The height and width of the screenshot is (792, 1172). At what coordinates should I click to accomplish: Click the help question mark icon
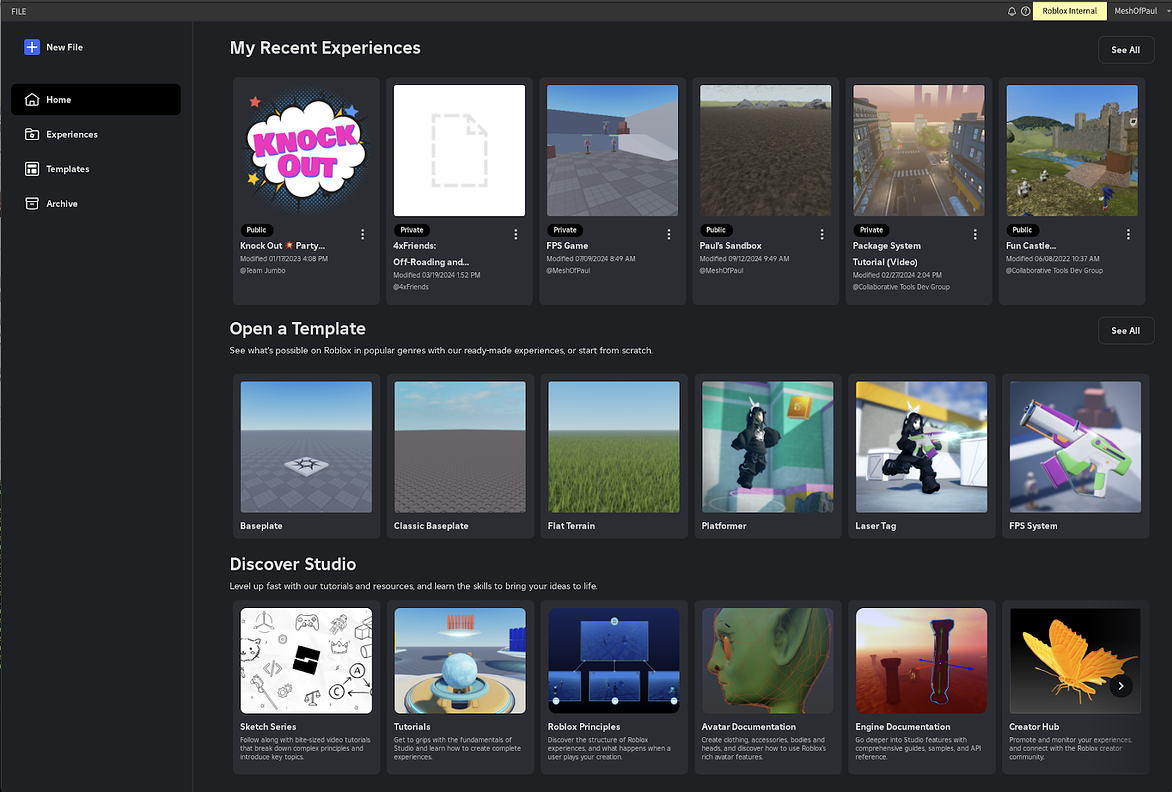1026,11
